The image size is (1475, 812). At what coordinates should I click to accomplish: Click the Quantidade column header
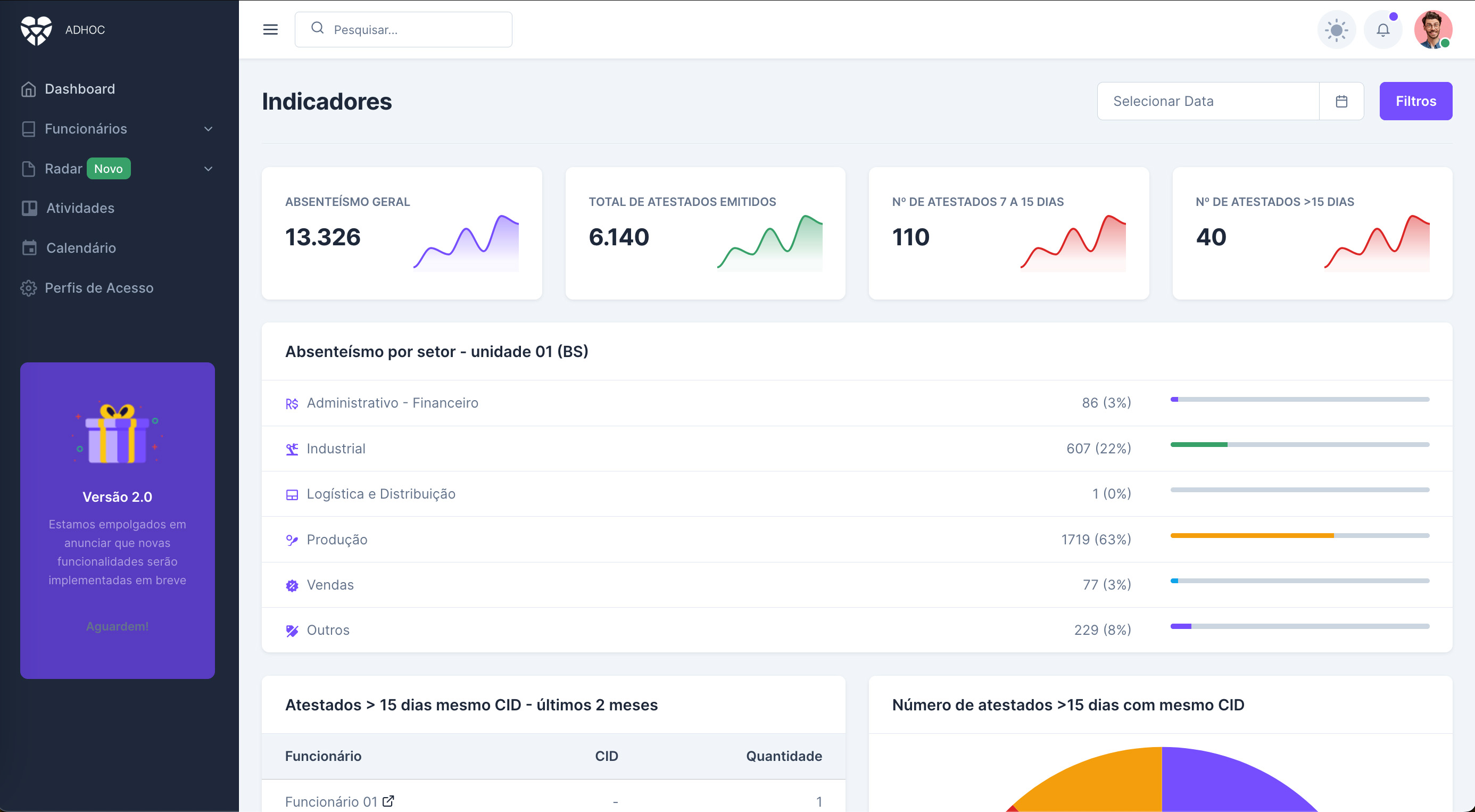[784, 756]
